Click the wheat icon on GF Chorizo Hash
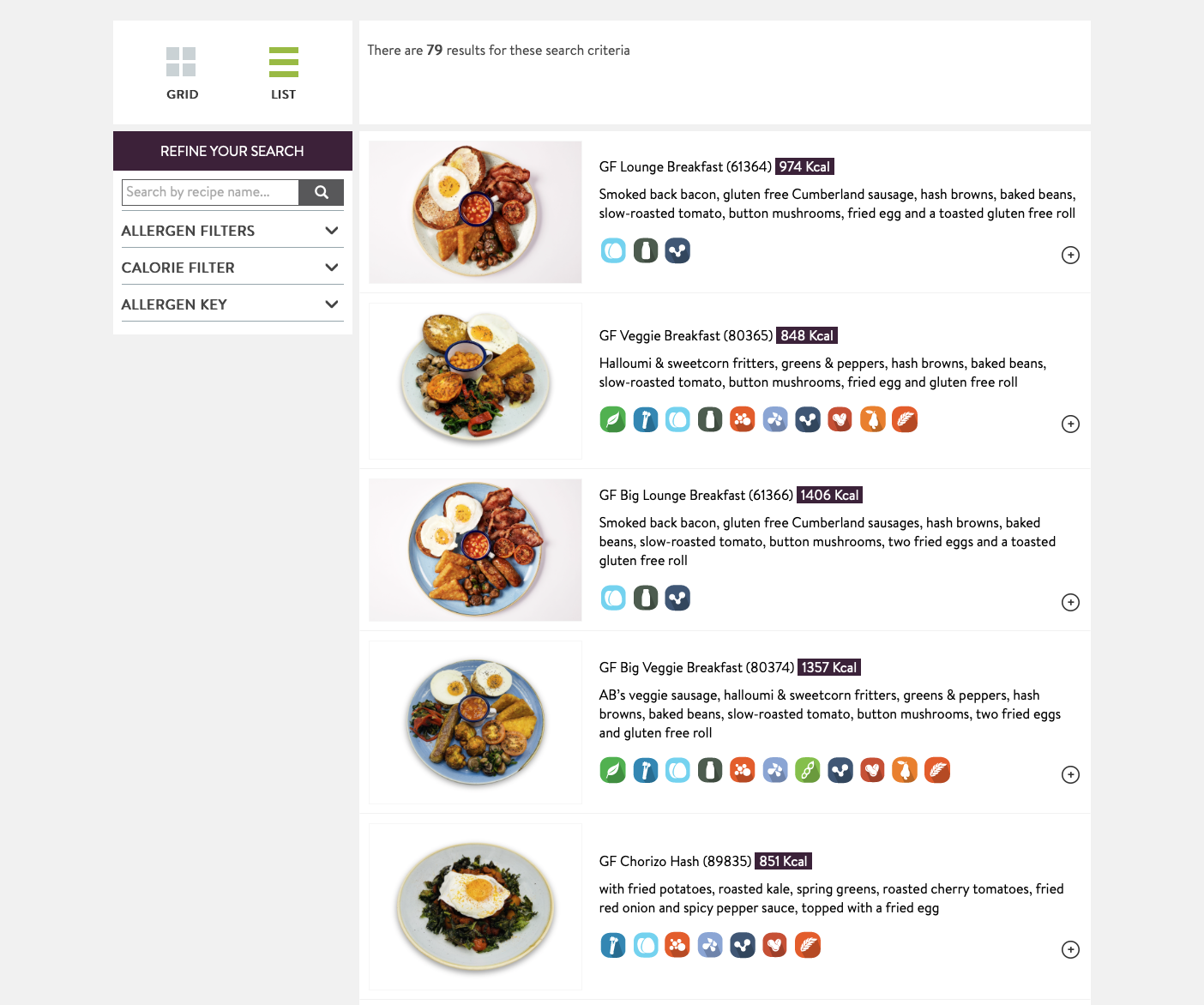The width and height of the screenshot is (1204, 1005). (x=808, y=945)
